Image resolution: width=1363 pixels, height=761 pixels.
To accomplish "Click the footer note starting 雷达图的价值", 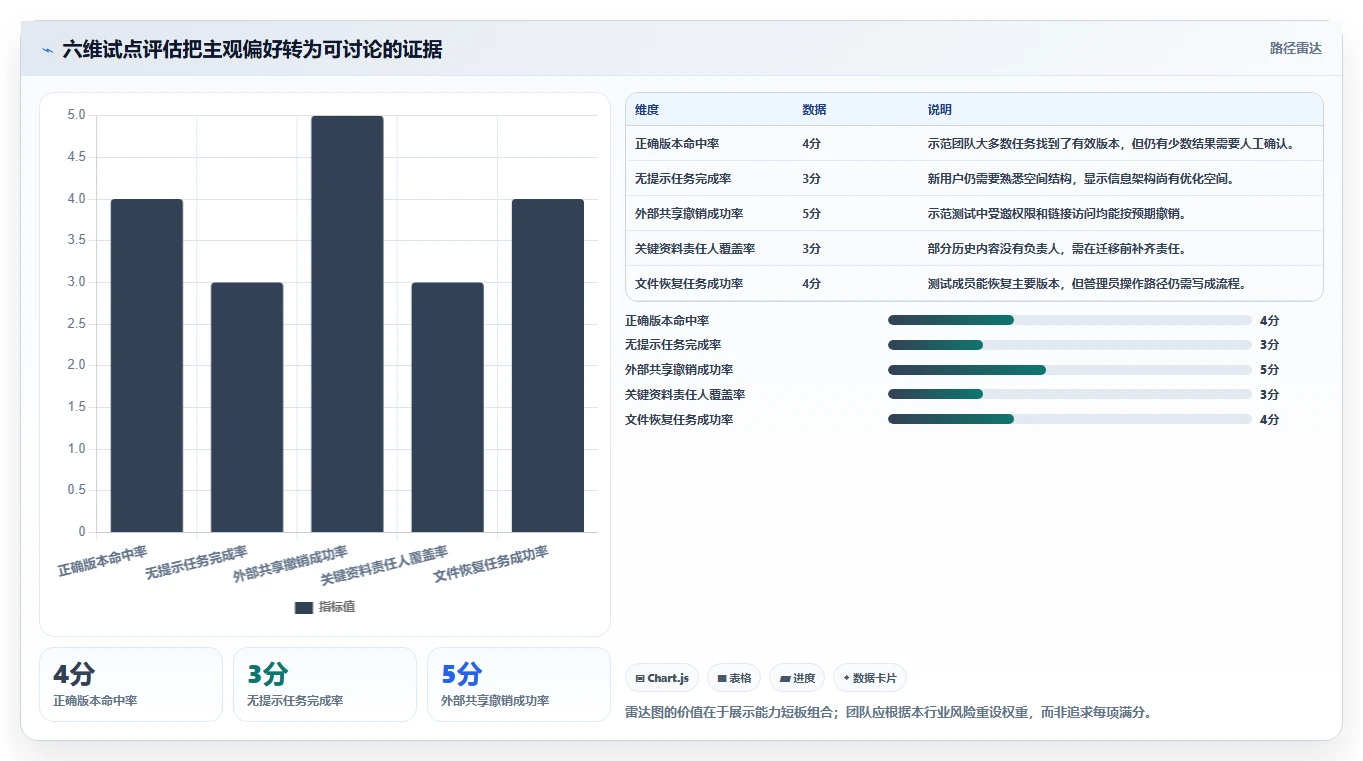I will click(x=889, y=713).
